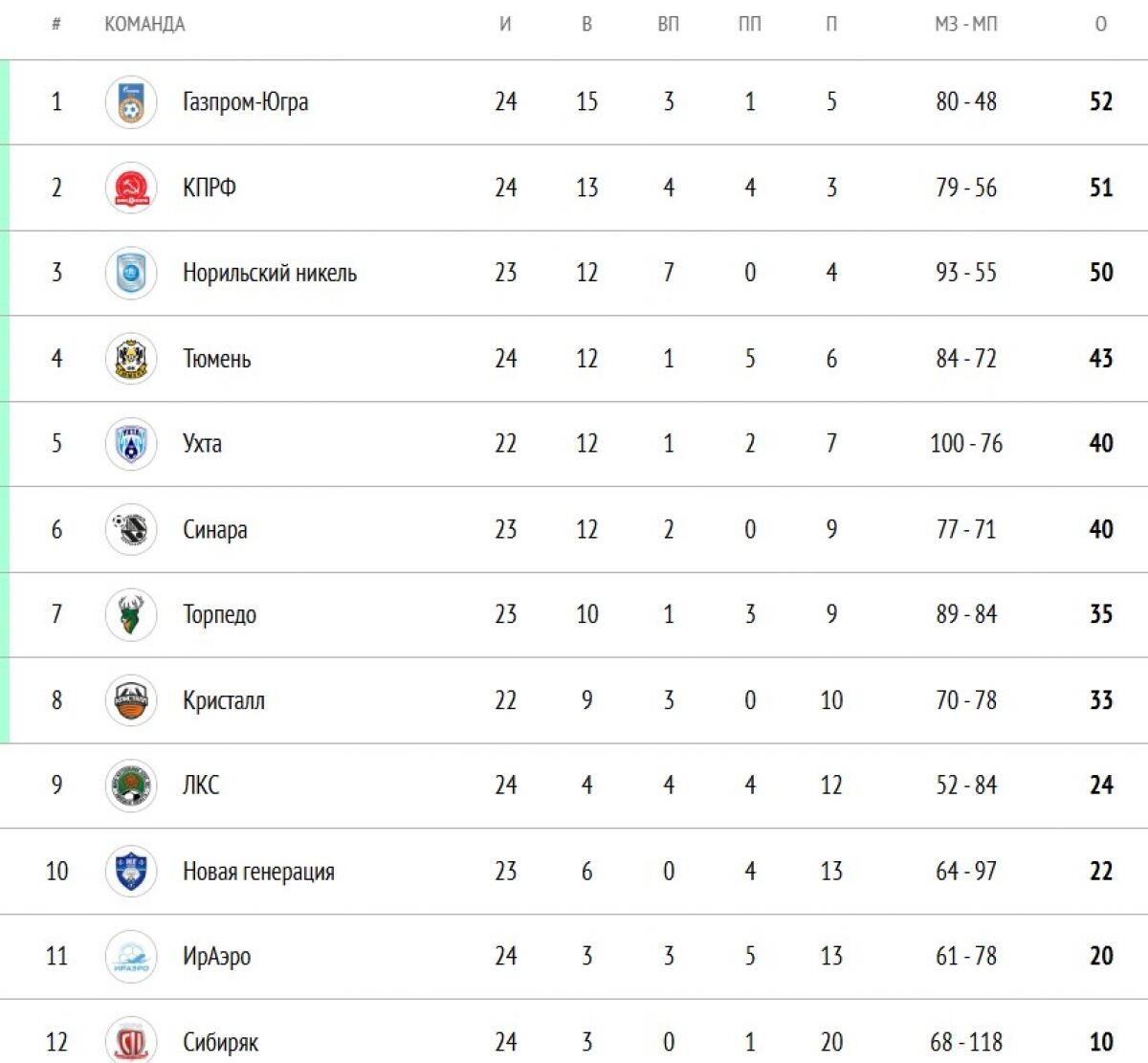This screenshot has width=1148, height=1063.
Task: Select the ЛКС club logo
Action: 131,786
